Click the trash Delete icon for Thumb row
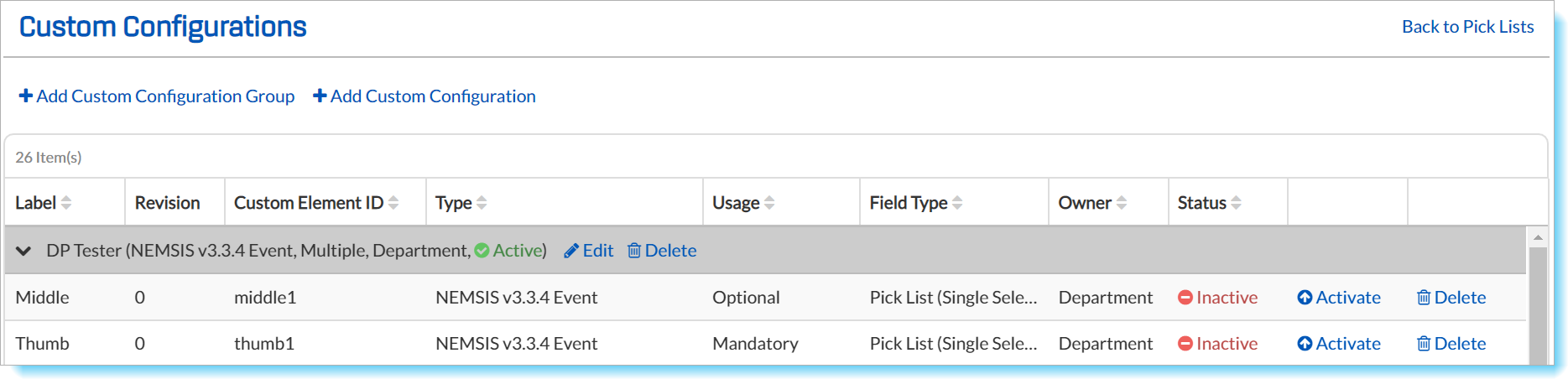 coord(1424,344)
